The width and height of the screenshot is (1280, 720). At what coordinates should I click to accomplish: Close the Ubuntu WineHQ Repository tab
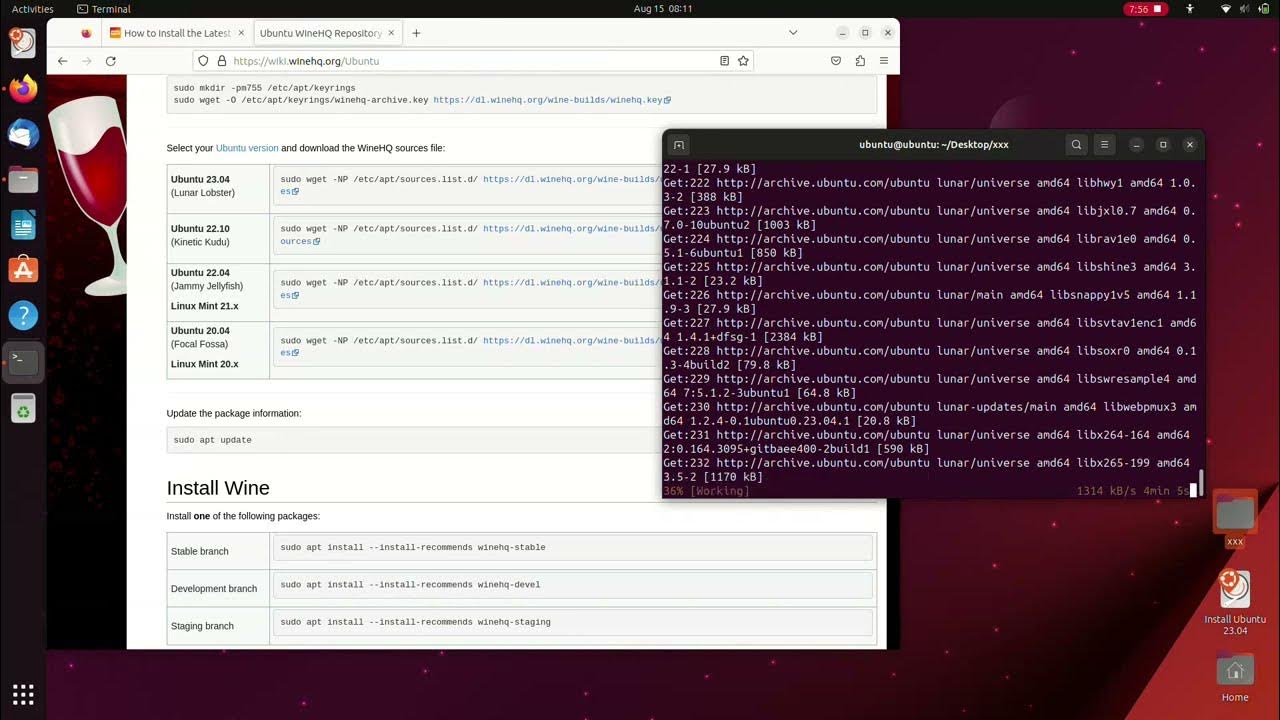(x=391, y=33)
